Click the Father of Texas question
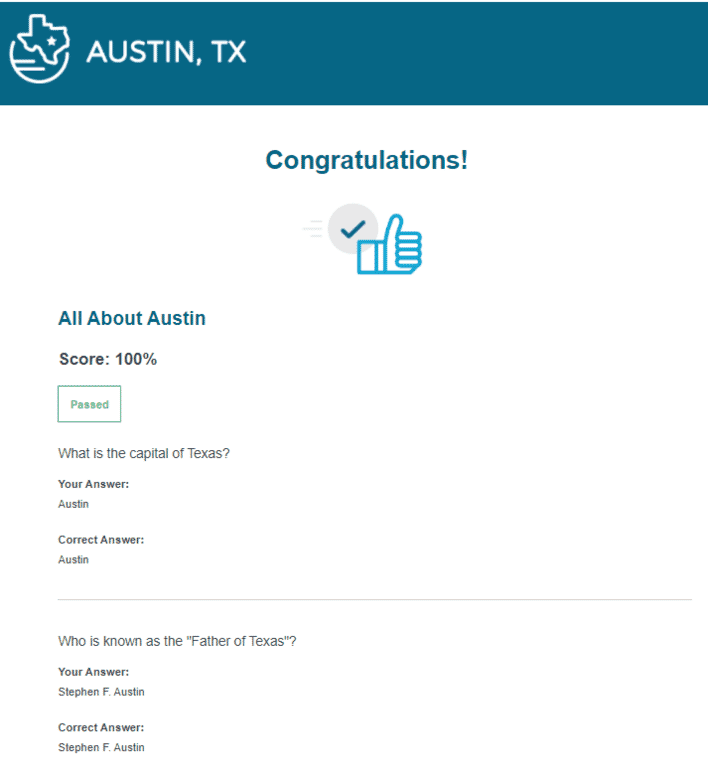The width and height of the screenshot is (708, 784). (177, 641)
